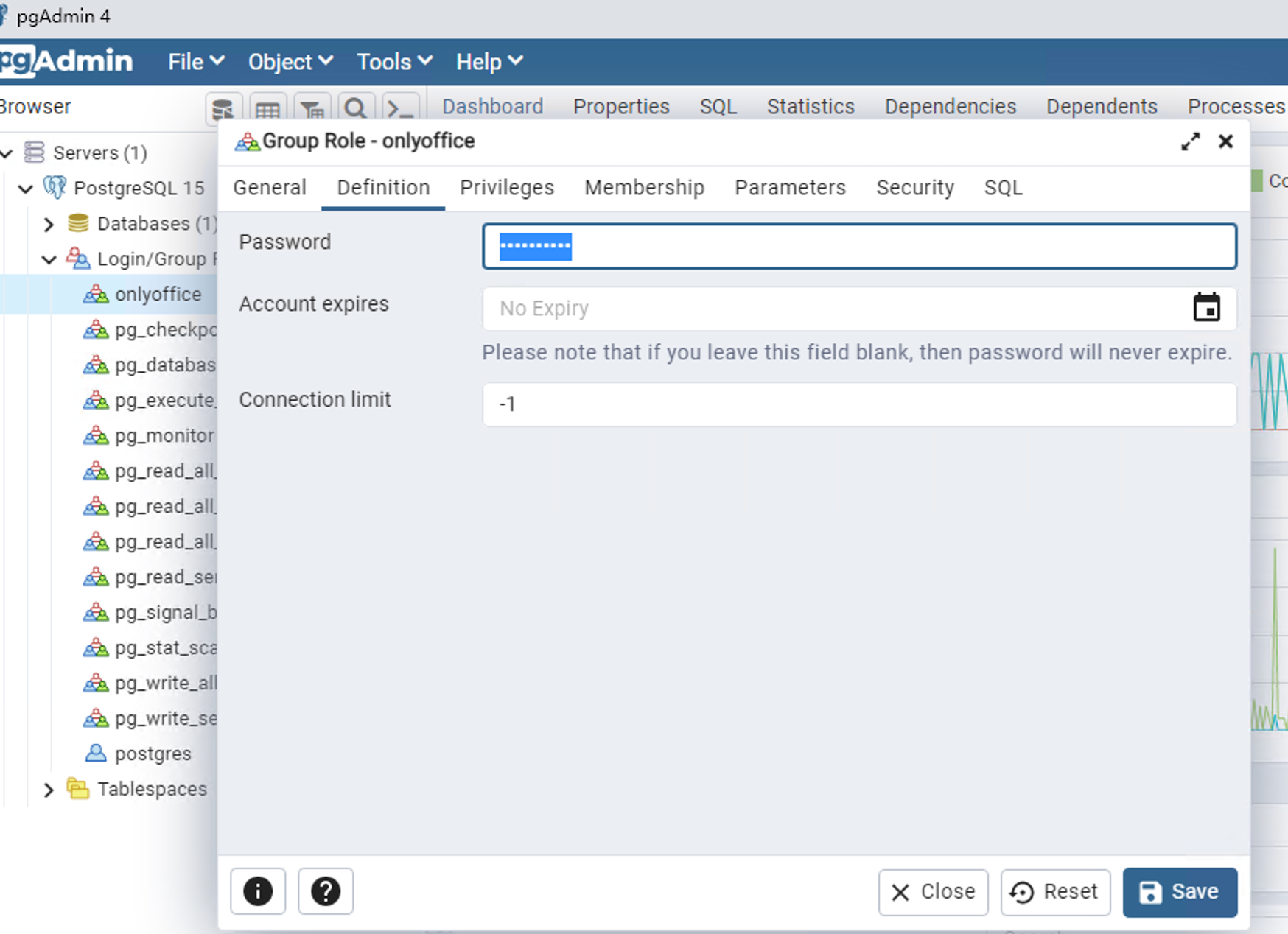
Task: Click the Filtered Rows icon in Browser toolbar
Action: [x=312, y=109]
